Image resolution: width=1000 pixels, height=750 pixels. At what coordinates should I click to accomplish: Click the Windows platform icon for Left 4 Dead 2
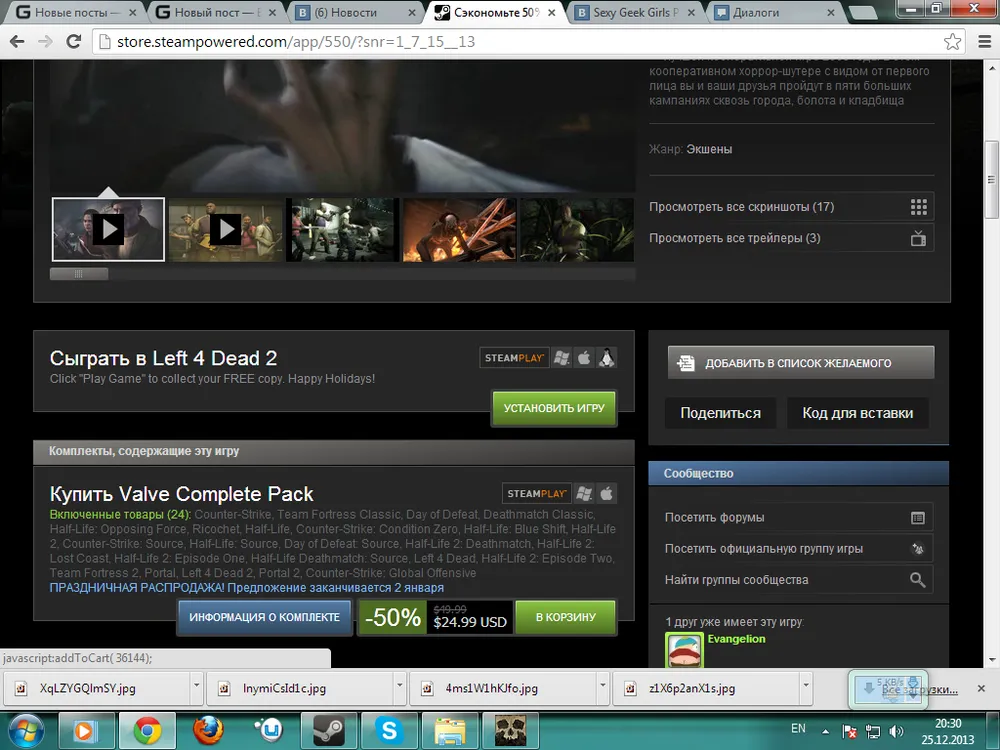[561, 358]
